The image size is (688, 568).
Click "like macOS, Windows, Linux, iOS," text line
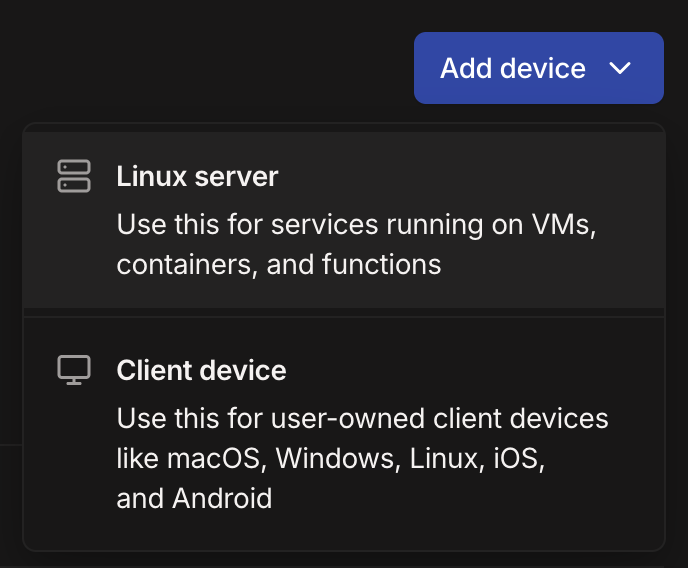pos(331,458)
